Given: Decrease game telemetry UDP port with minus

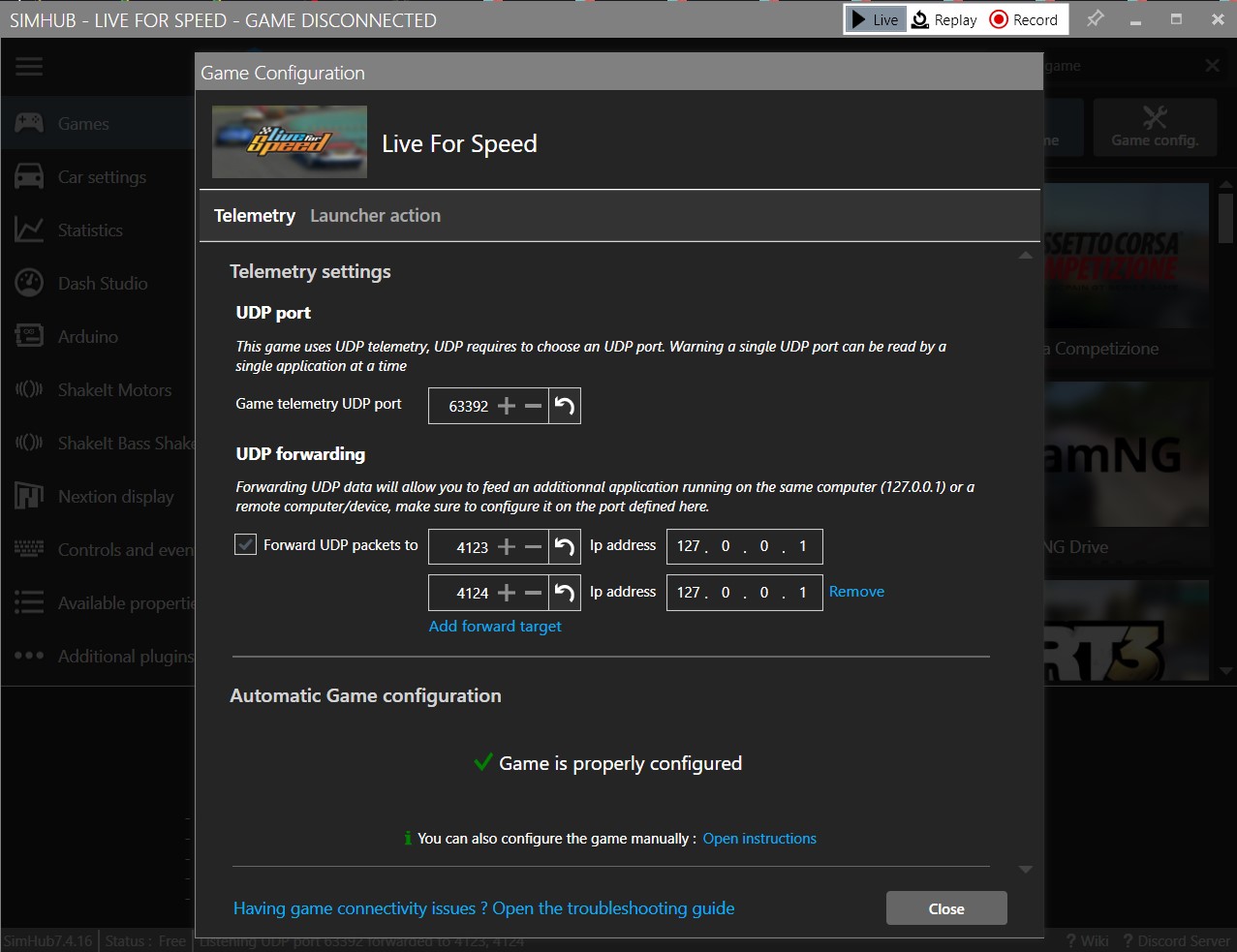Looking at the screenshot, I should click(533, 406).
